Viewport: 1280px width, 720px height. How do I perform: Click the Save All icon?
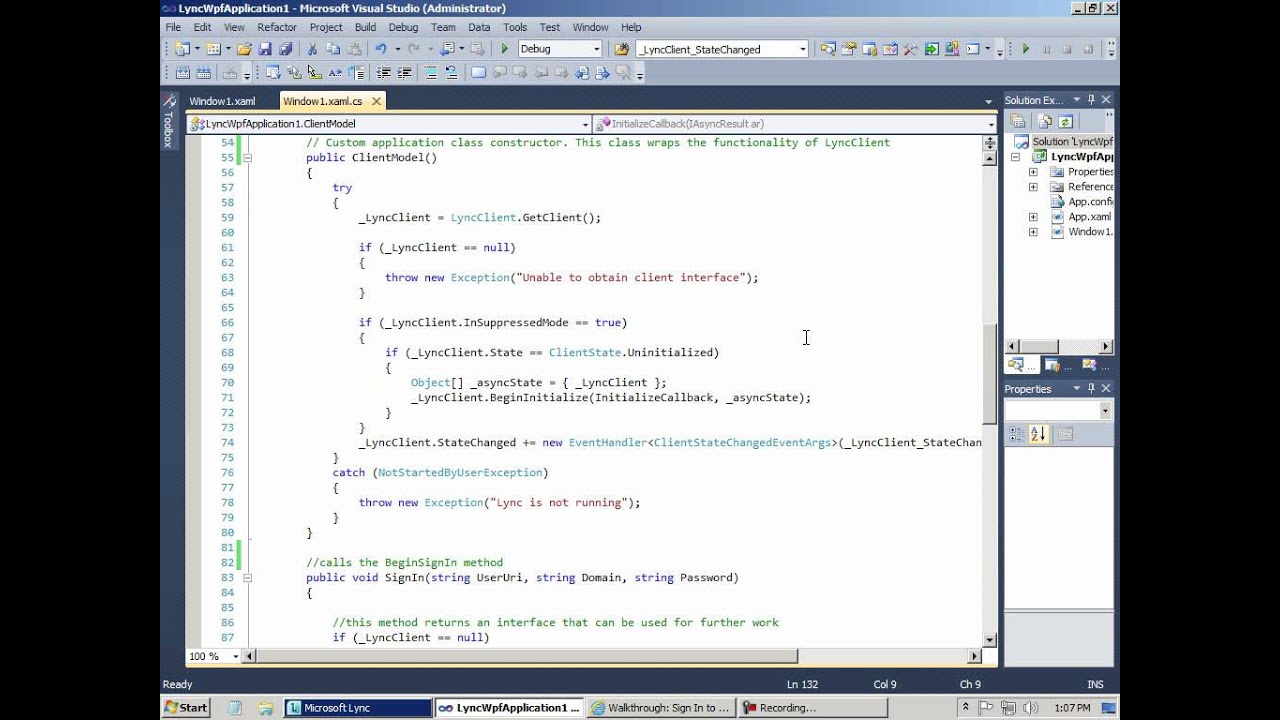pyautogui.click(x=286, y=49)
